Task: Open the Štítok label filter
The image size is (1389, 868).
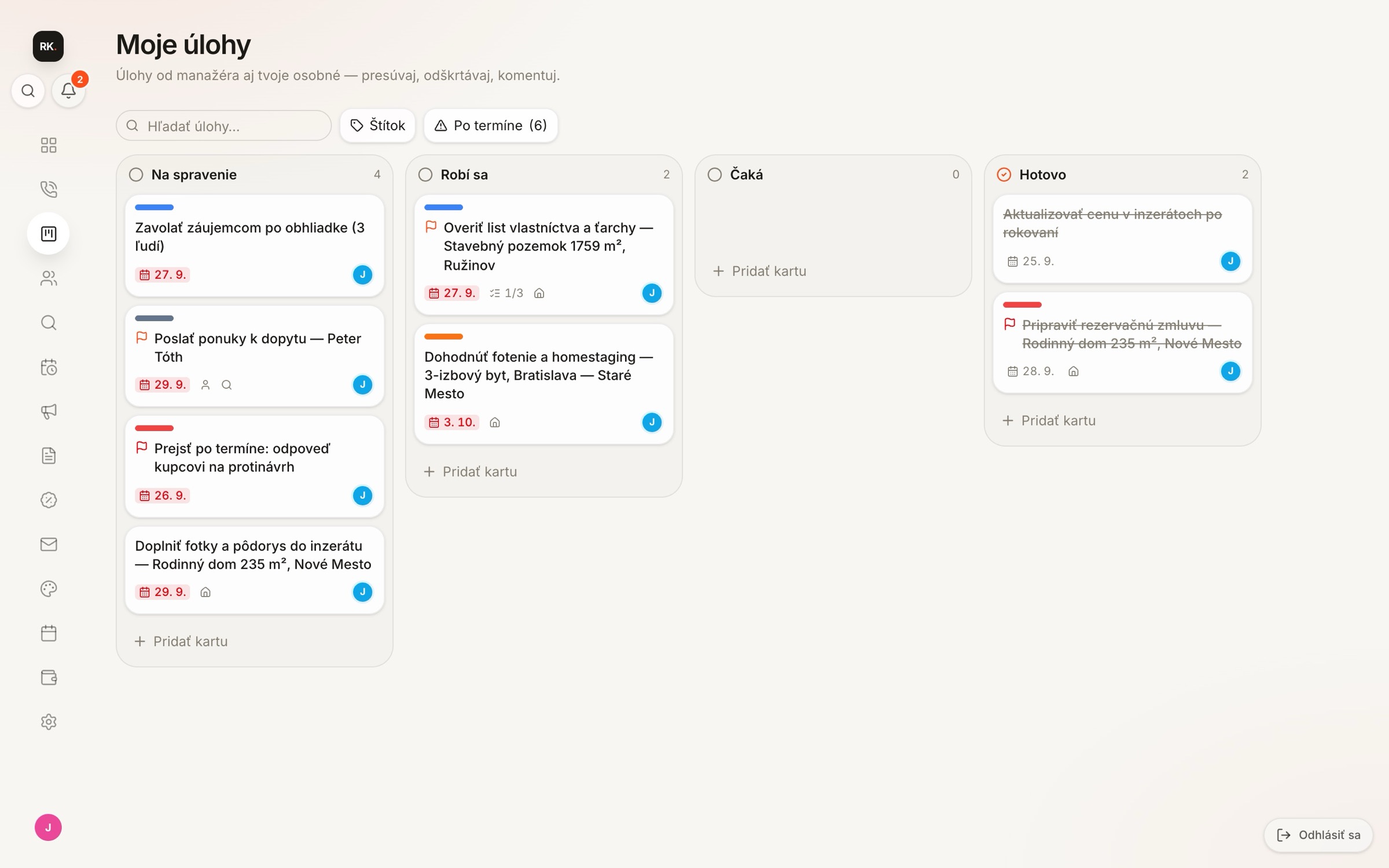Action: (377, 126)
